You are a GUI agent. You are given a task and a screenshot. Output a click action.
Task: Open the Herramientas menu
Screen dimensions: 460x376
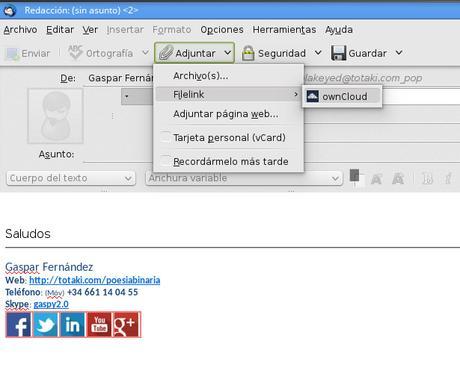point(284,30)
